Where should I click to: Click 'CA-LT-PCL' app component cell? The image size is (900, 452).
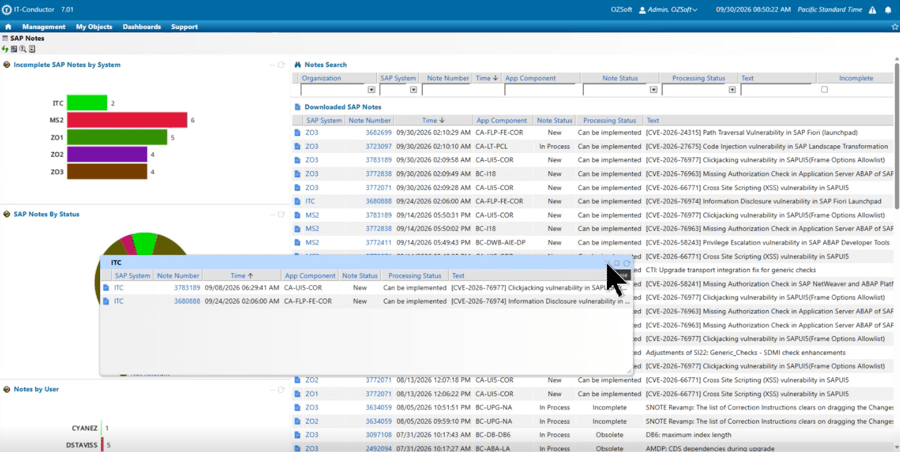(491, 146)
